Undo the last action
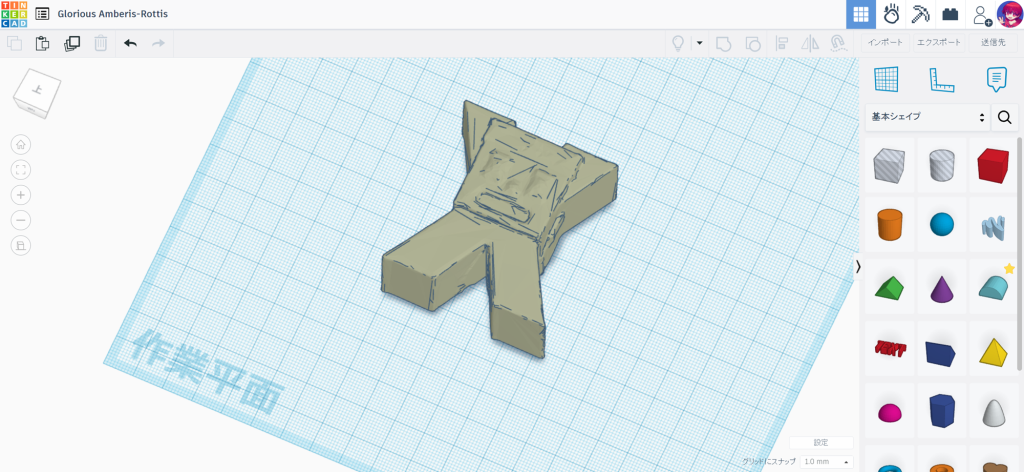This screenshot has height=472, width=1024. click(x=131, y=44)
